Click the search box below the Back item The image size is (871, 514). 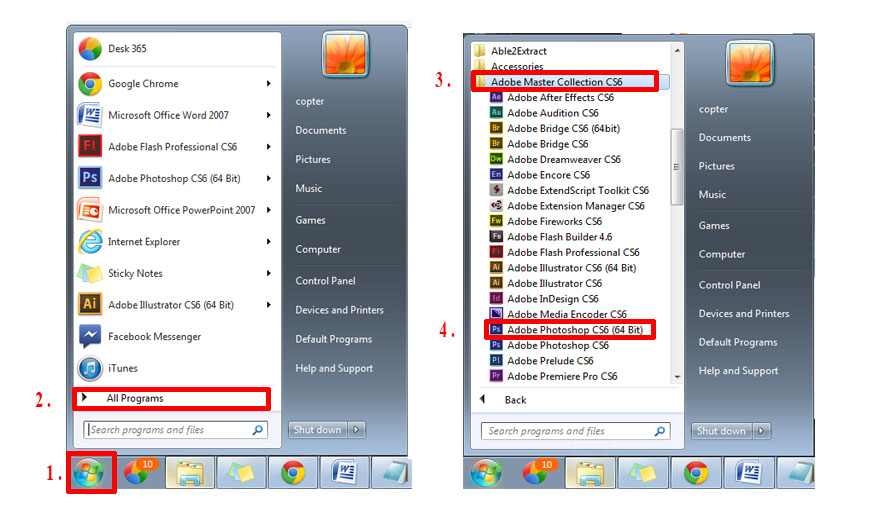click(570, 431)
